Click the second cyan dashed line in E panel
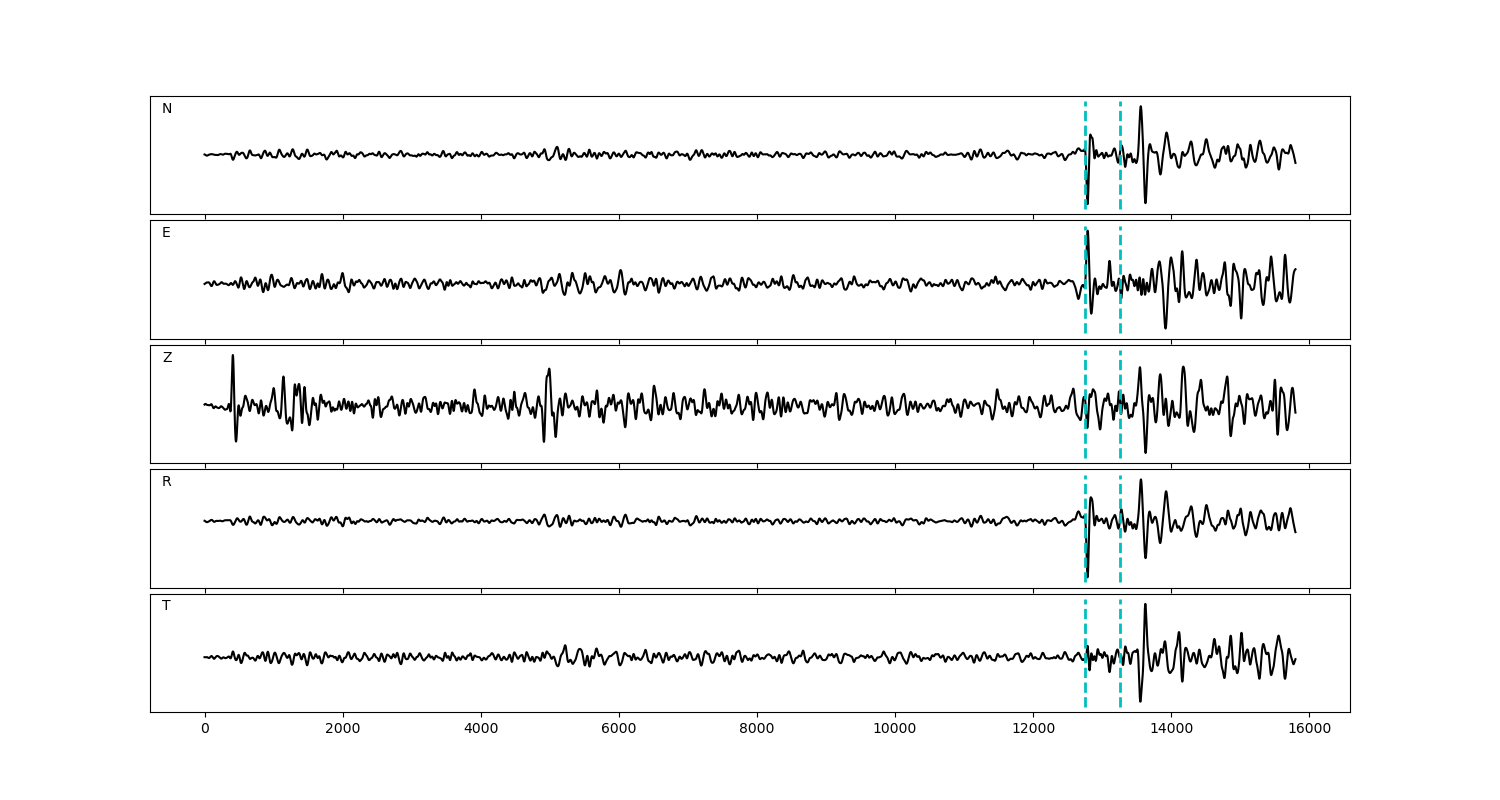This screenshot has height=800, width=1500. click(x=1120, y=250)
